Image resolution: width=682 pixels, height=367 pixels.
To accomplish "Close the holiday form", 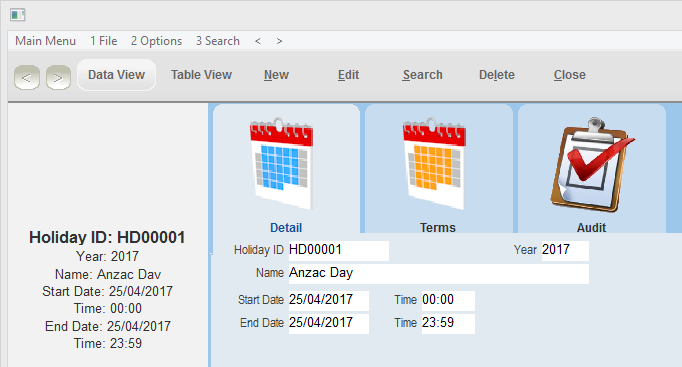I will click(x=570, y=75).
